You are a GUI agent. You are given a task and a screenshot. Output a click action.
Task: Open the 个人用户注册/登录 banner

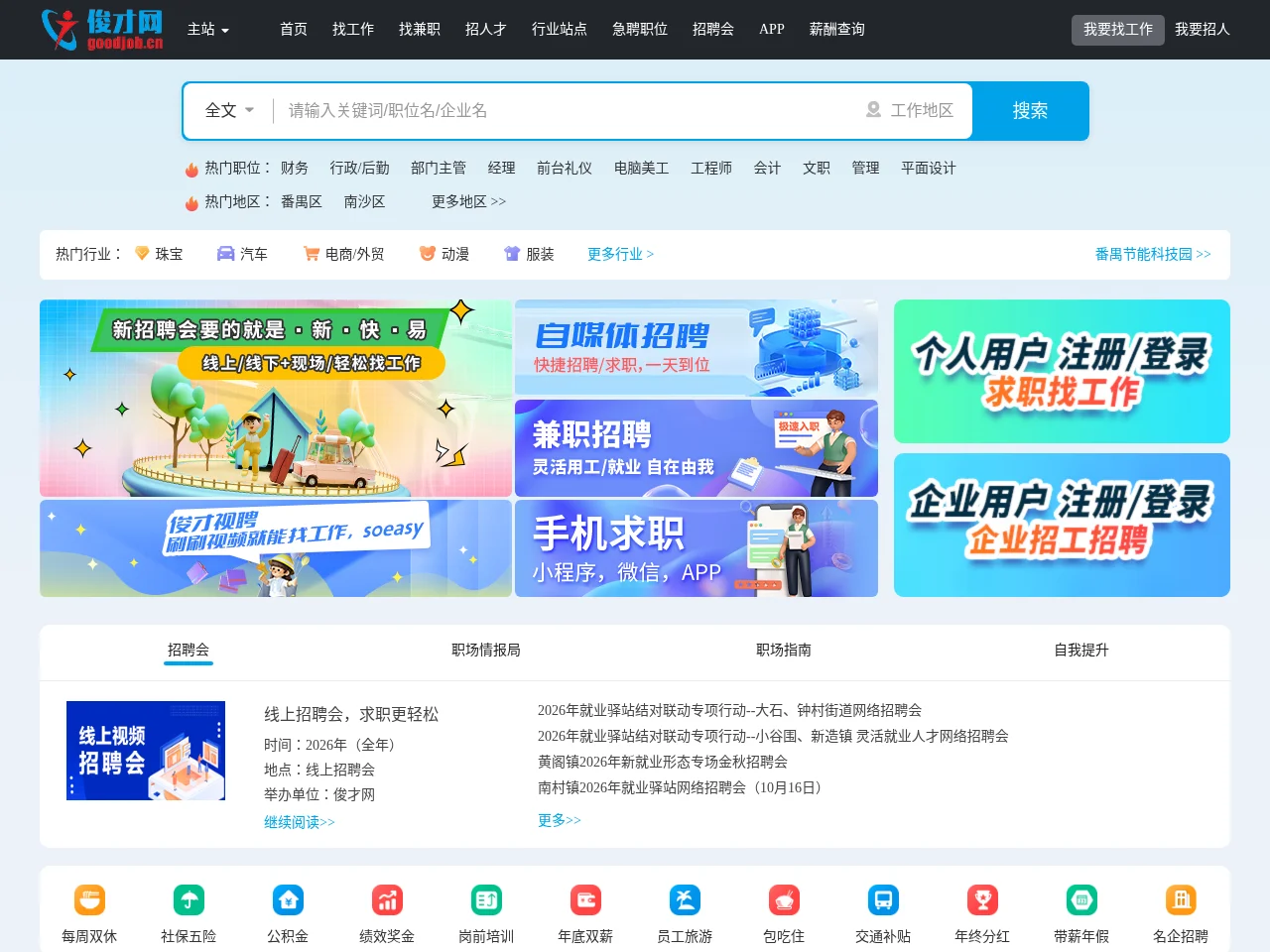tap(1062, 372)
